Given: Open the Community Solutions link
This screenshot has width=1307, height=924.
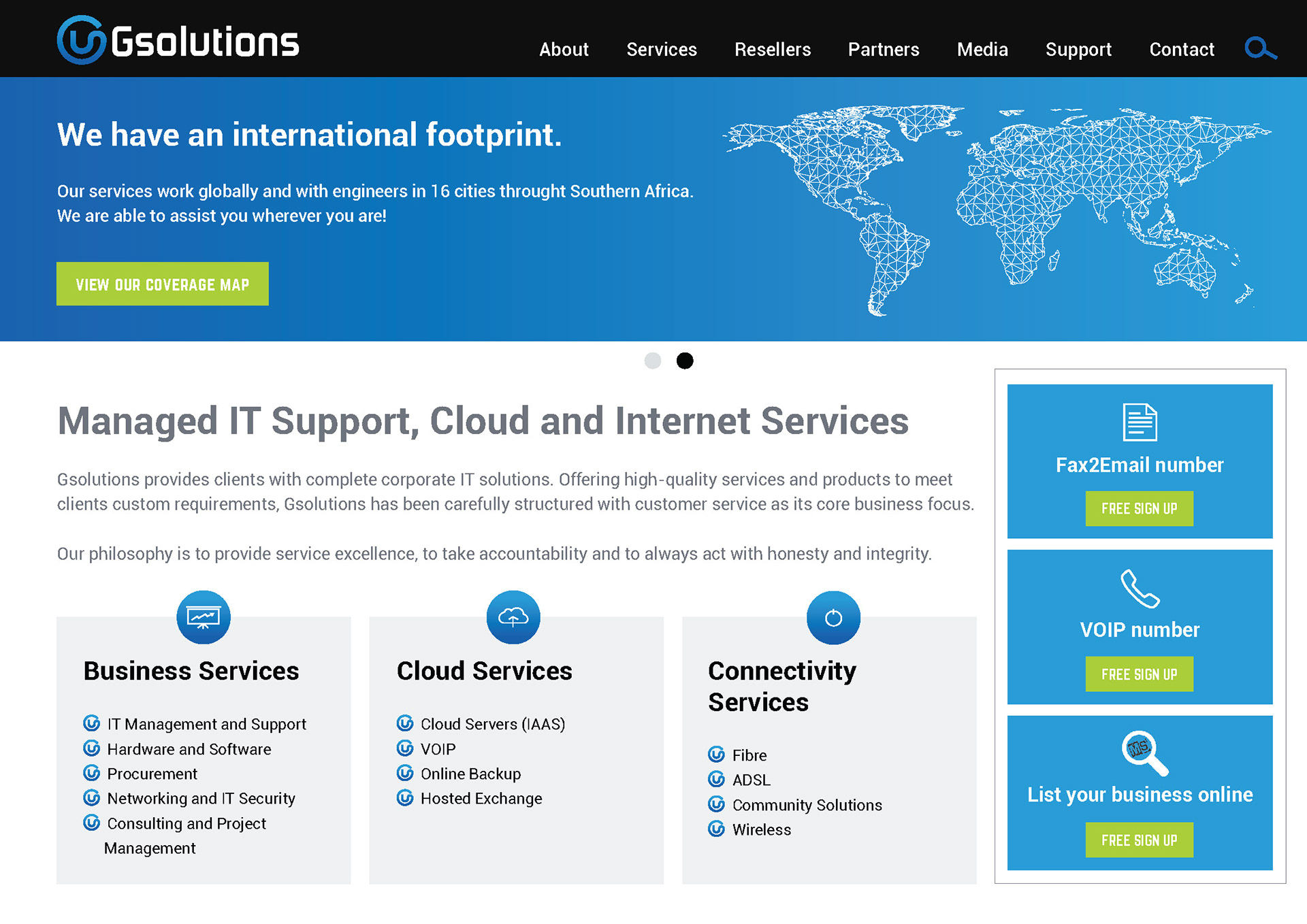Looking at the screenshot, I should (x=807, y=806).
